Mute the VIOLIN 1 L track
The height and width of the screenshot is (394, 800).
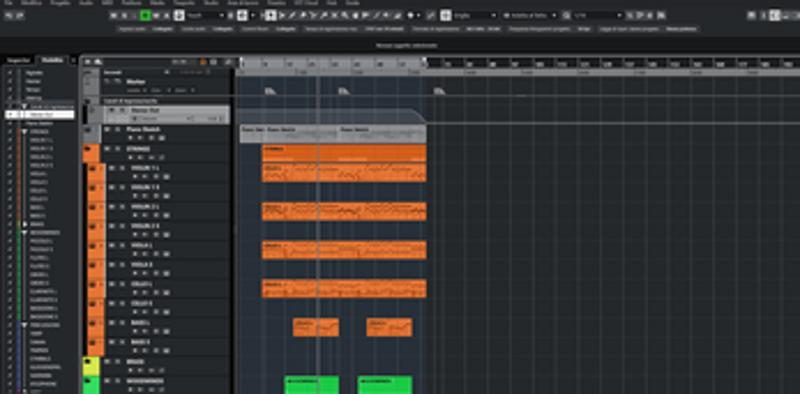pos(112,168)
